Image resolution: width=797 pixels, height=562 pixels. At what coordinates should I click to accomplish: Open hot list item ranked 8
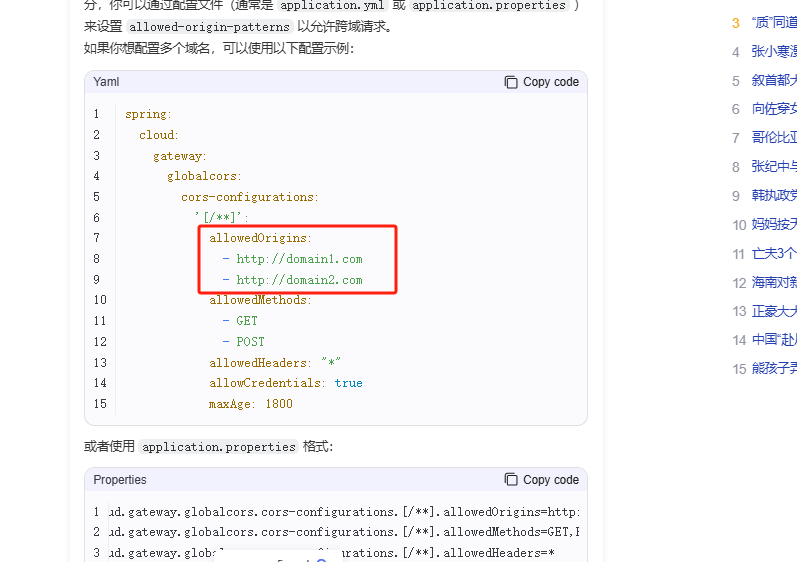coord(774,167)
